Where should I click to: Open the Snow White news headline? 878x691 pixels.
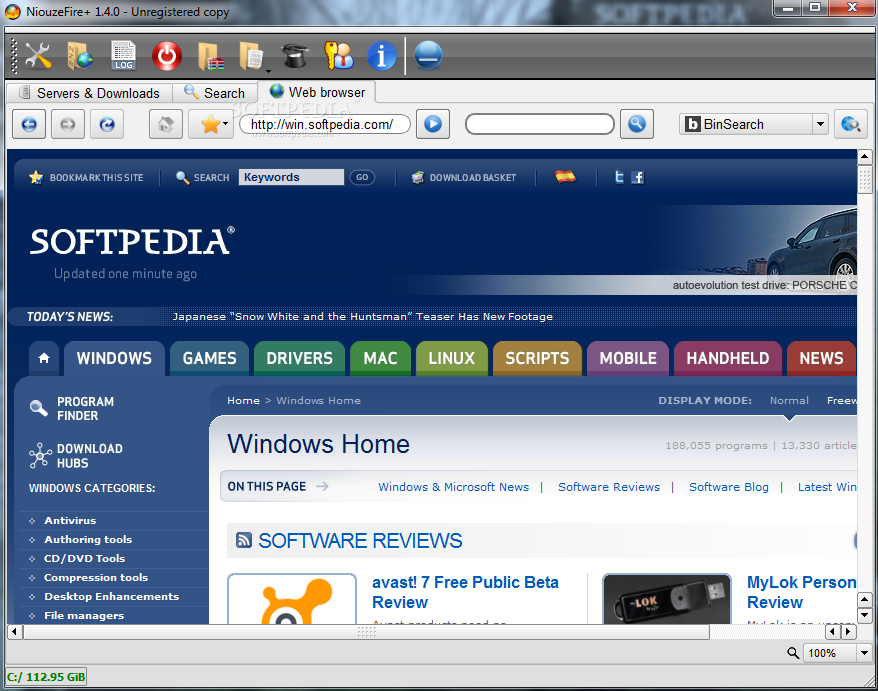pyautogui.click(x=363, y=316)
